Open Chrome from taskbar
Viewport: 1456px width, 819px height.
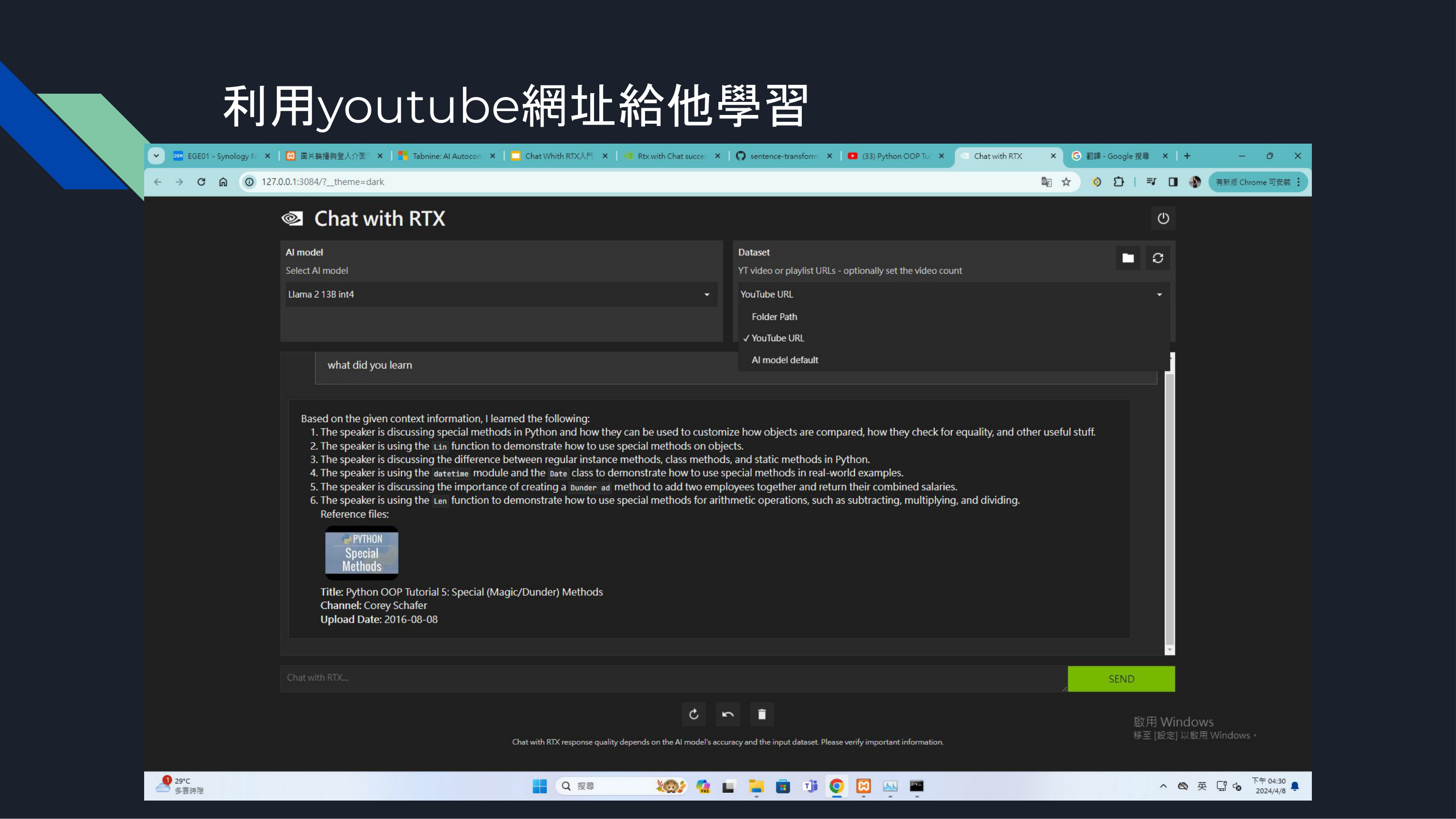[x=837, y=786]
